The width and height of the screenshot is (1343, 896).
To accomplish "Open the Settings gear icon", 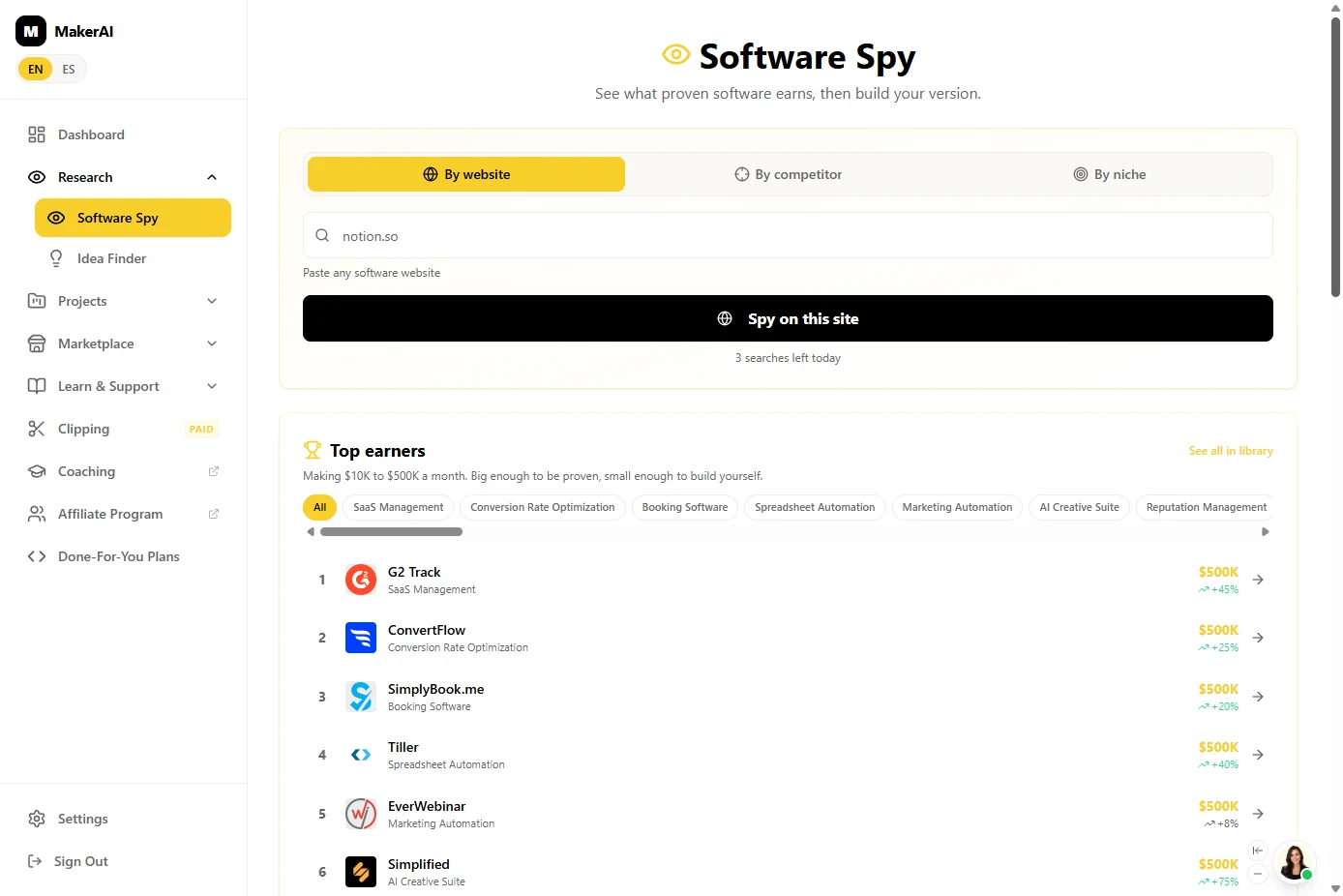I will click(37, 819).
